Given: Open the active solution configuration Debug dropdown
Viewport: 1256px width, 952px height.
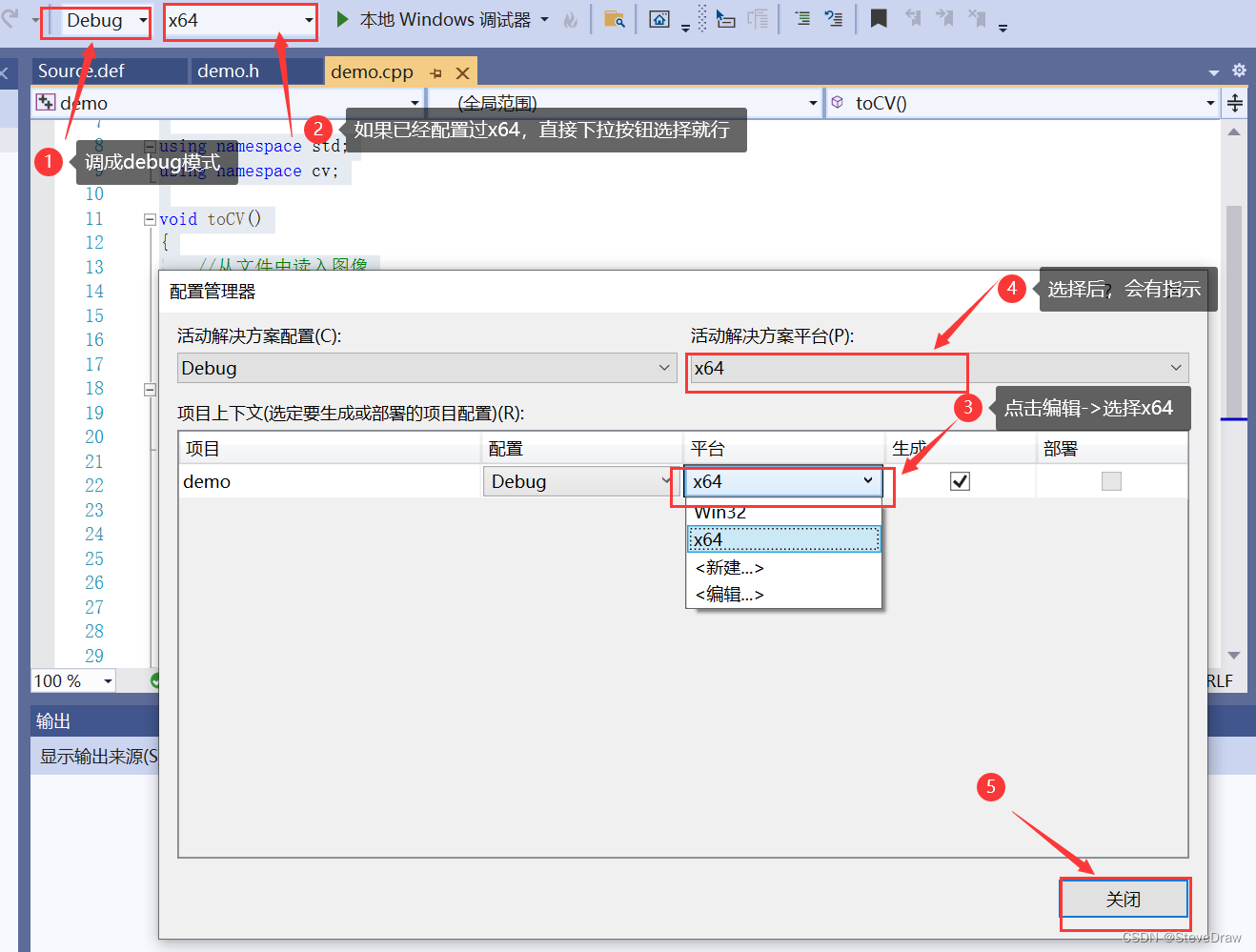Looking at the screenshot, I should (427, 368).
